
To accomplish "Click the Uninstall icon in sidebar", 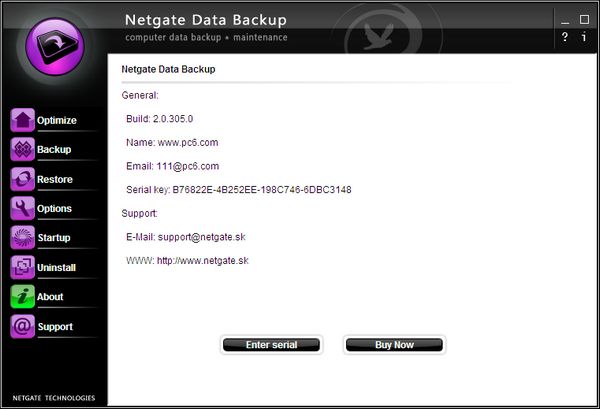I will (x=22, y=267).
